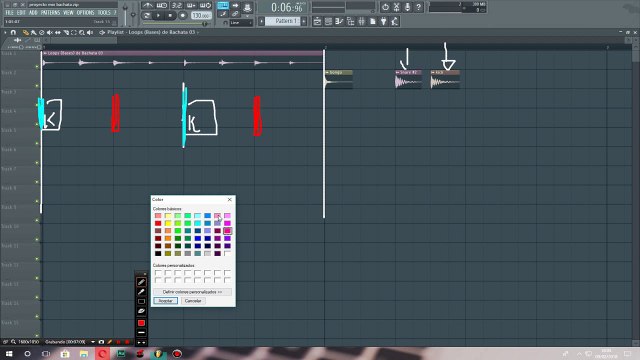
Task: Open the Windows Start menu
Action: [9, 354]
